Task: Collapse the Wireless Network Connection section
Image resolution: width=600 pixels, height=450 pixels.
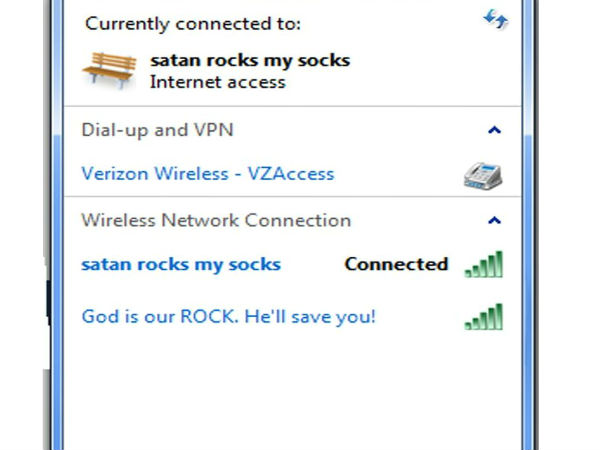Action: 494,220
